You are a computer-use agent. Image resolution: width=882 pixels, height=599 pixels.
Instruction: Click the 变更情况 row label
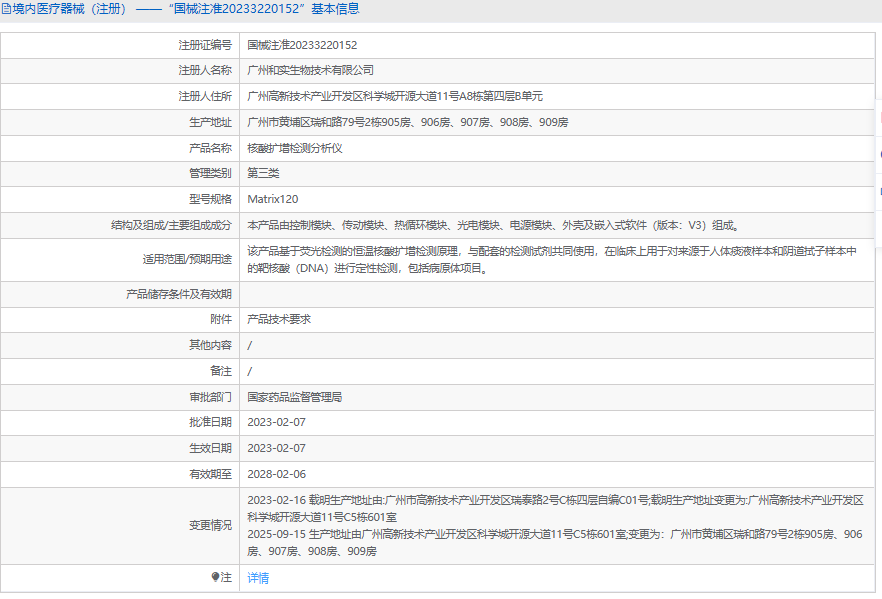pos(210,525)
